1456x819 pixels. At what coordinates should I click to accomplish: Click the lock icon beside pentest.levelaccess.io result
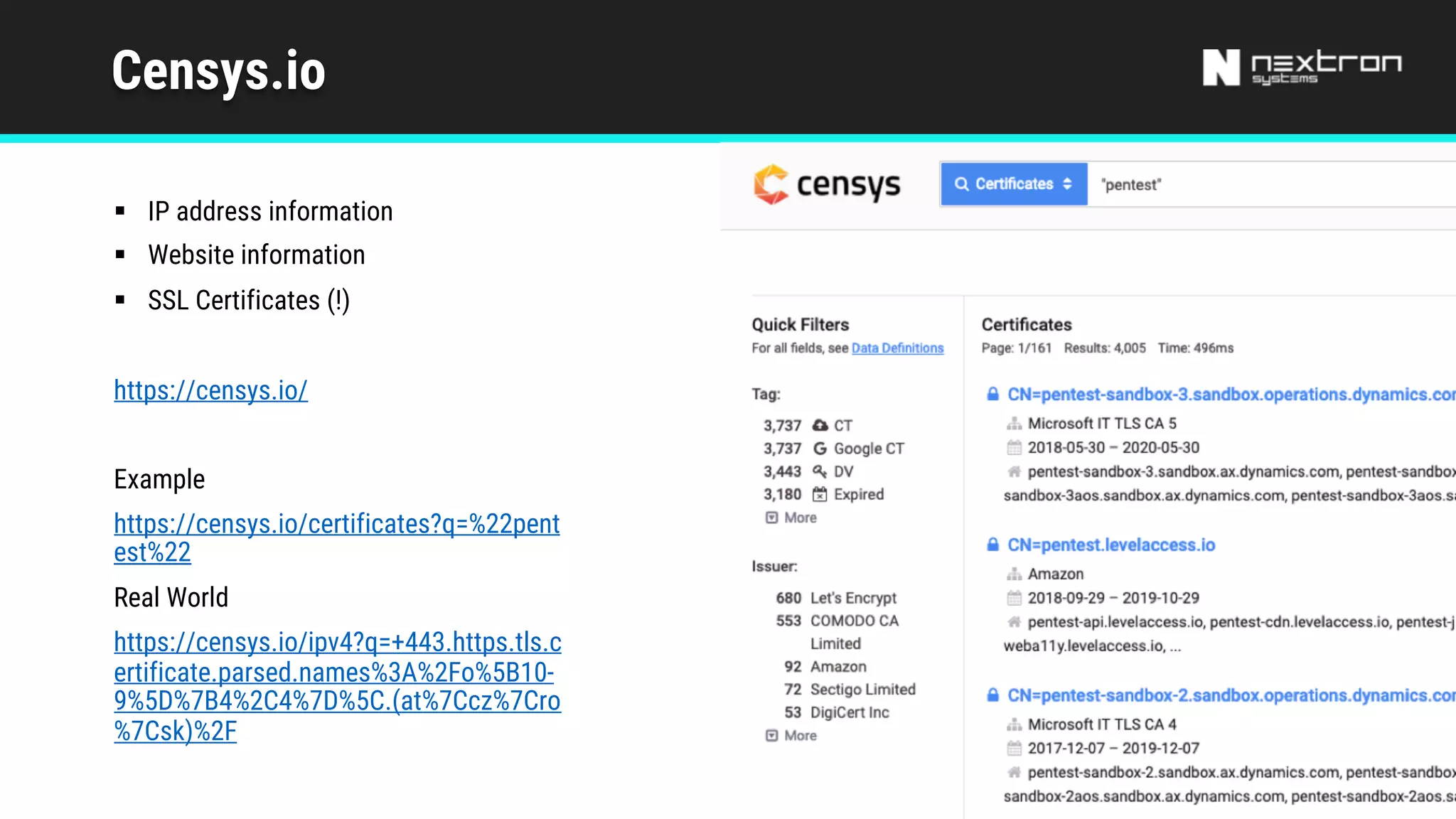click(x=992, y=545)
